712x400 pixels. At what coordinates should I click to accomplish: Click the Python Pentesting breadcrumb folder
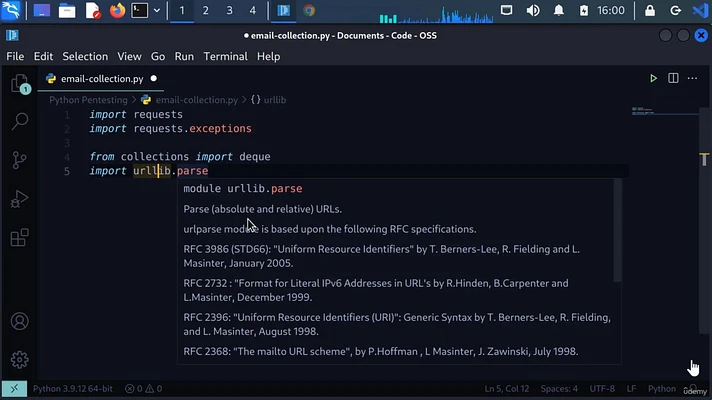pyautogui.click(x=88, y=100)
